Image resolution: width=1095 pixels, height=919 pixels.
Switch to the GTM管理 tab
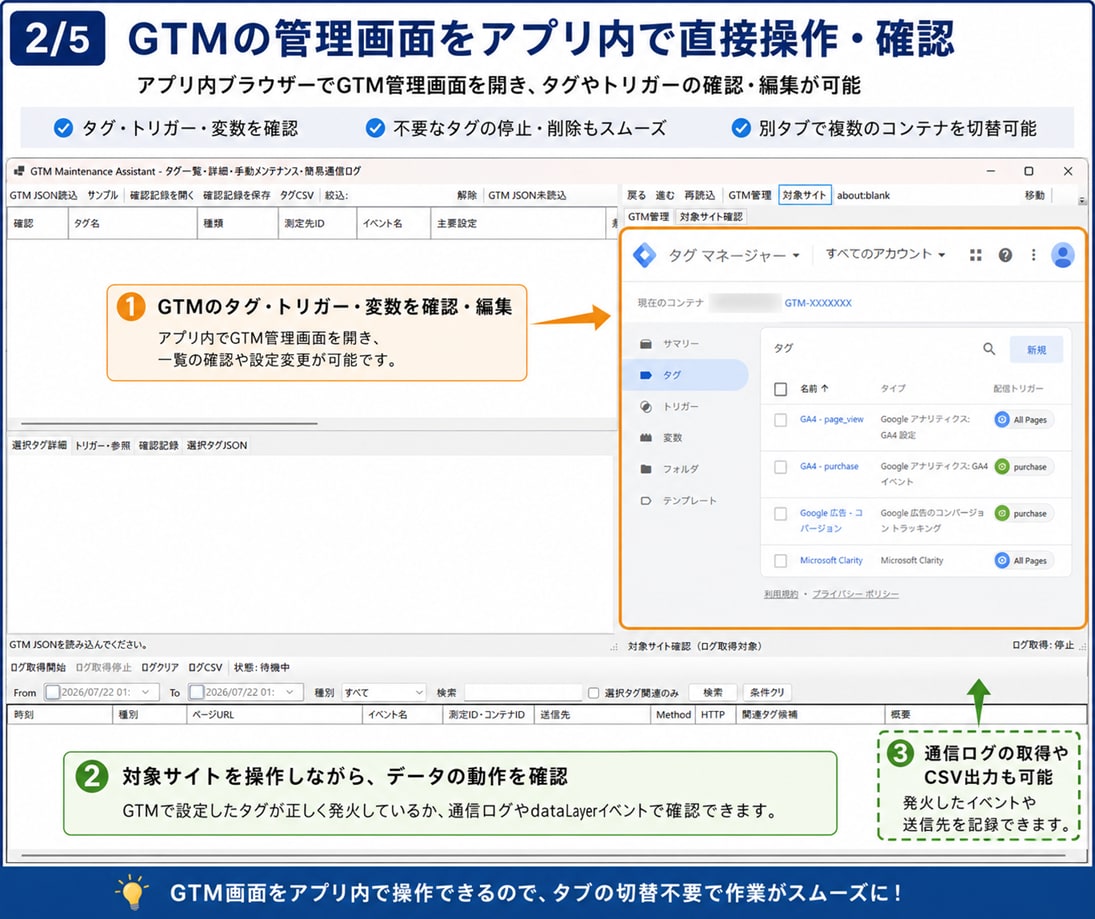pyautogui.click(x=648, y=216)
